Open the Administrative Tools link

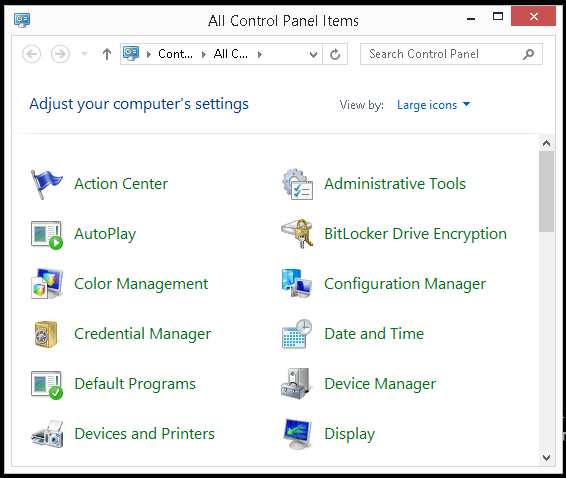(x=395, y=184)
